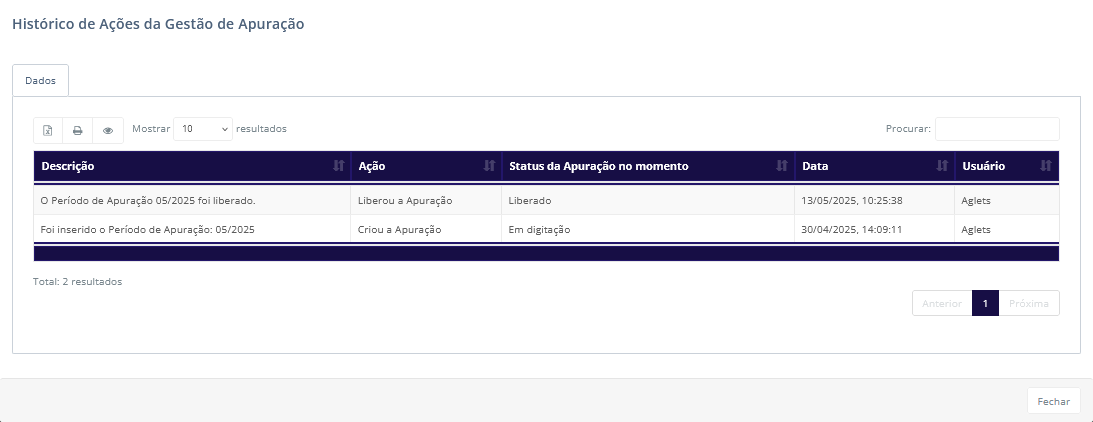Go to Próxima page

(1029, 303)
